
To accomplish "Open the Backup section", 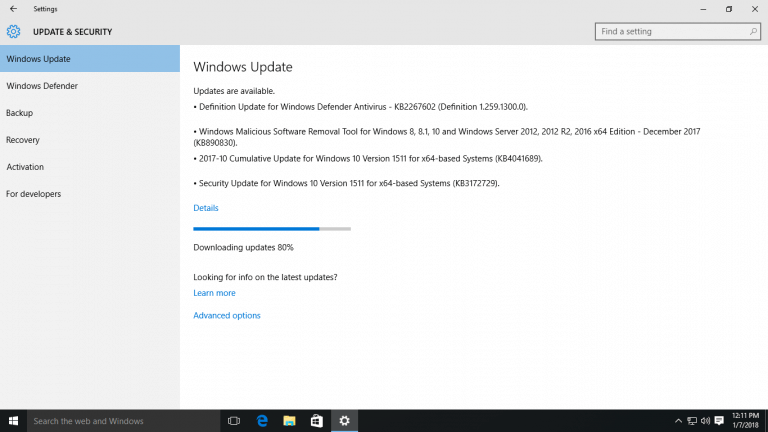I will (90, 113).
